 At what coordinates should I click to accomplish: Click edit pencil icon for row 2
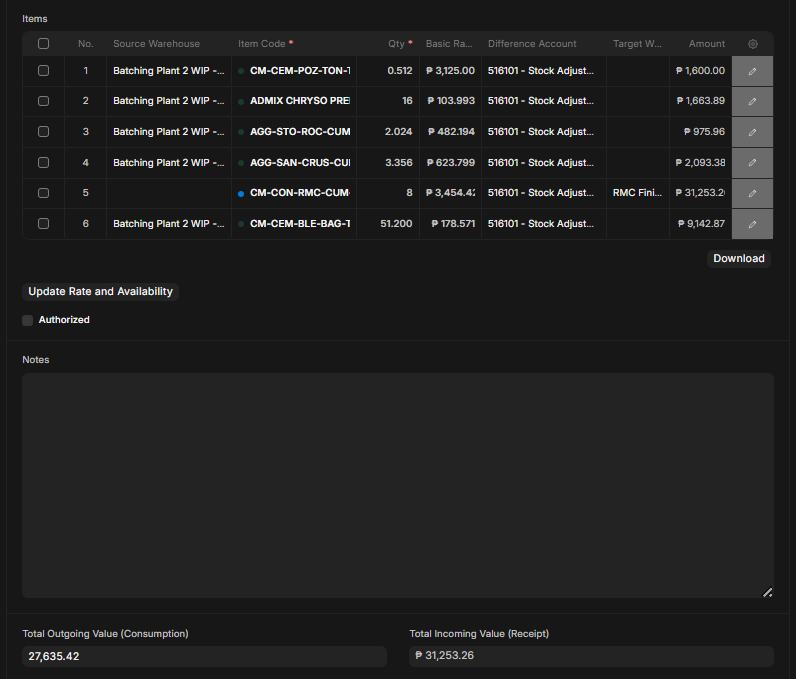(752, 101)
